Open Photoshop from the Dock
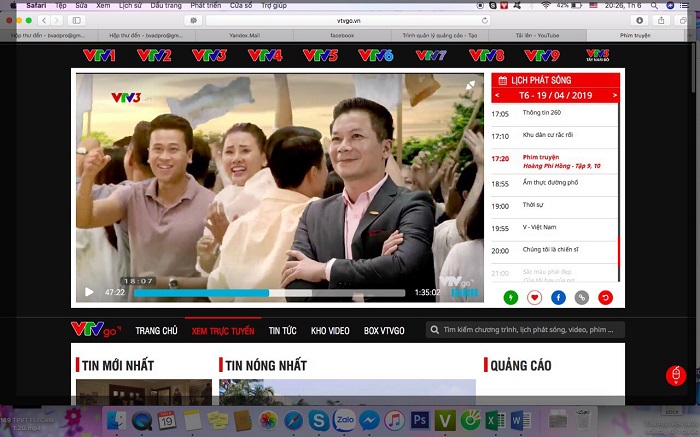Screen dimensions: 700x437 coord(420,420)
